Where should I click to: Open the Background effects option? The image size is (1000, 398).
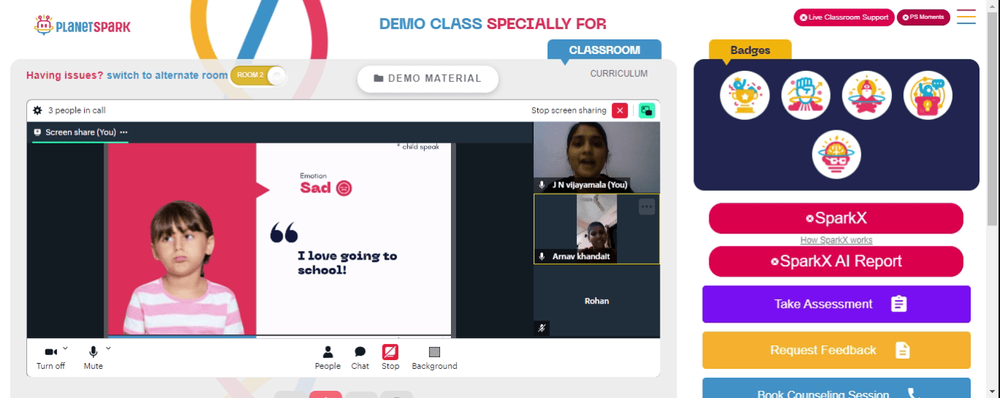point(434,358)
